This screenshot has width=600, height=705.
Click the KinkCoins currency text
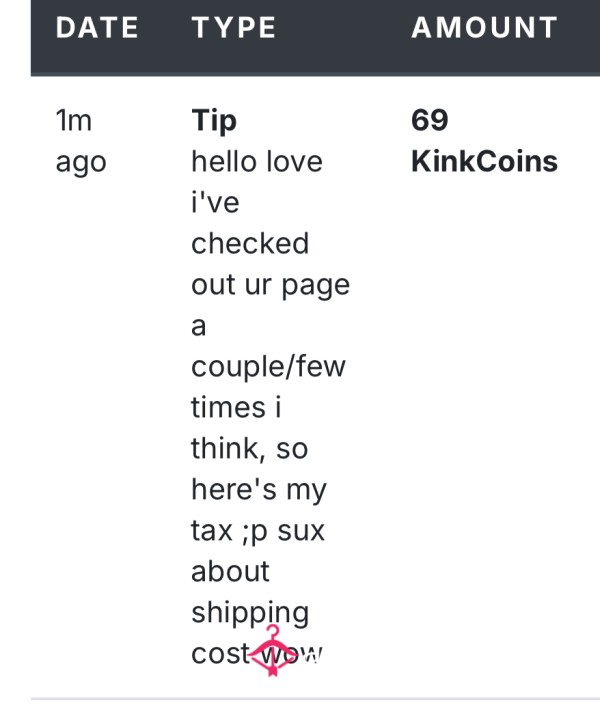click(484, 161)
